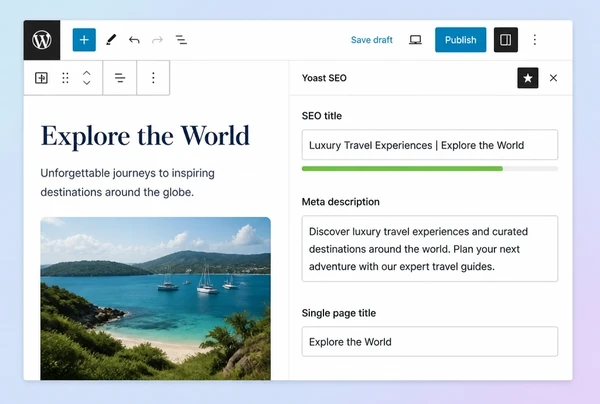Save draft of the post
The width and height of the screenshot is (600, 404).
pos(372,40)
